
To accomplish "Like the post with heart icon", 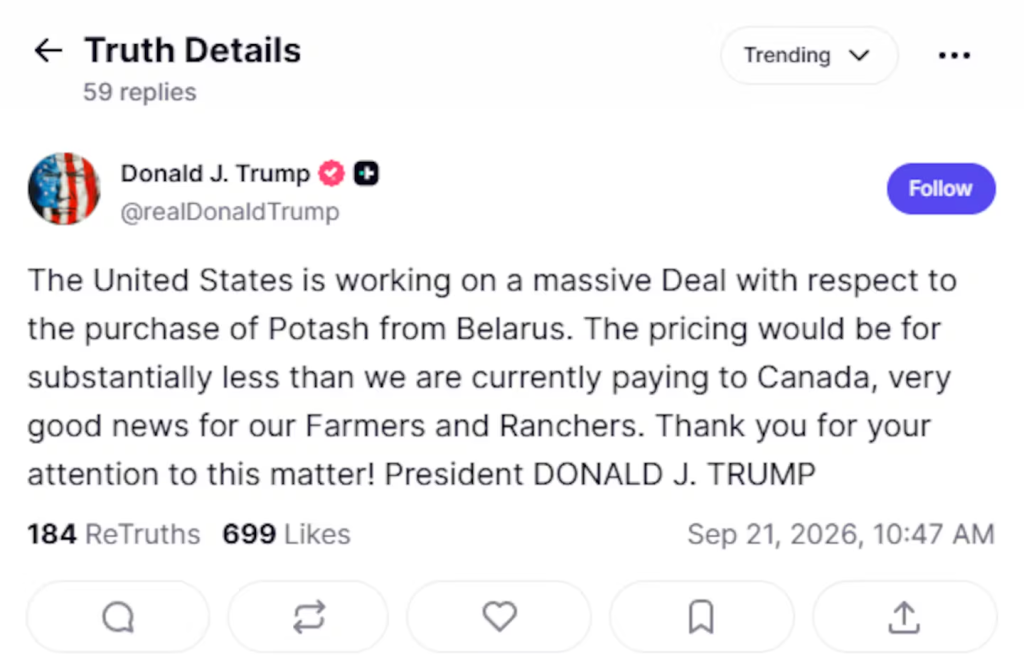I will [500, 617].
